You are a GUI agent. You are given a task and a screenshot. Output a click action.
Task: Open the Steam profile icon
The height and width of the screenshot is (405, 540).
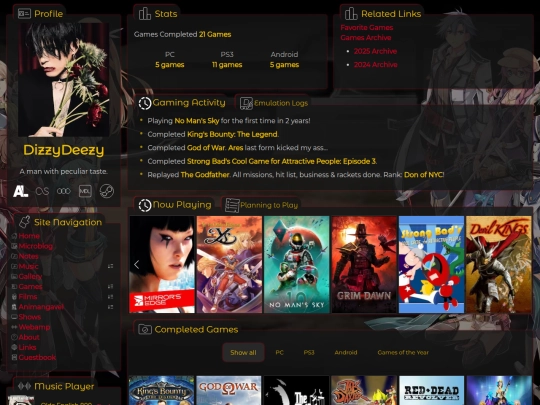pos(106,191)
